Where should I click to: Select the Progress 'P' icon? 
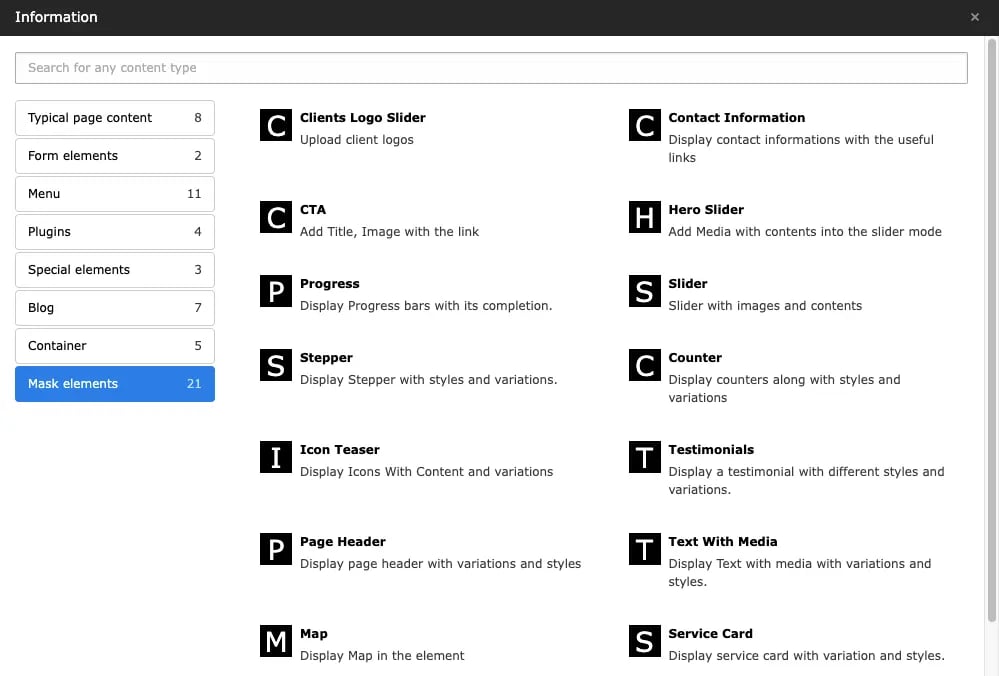point(276,291)
